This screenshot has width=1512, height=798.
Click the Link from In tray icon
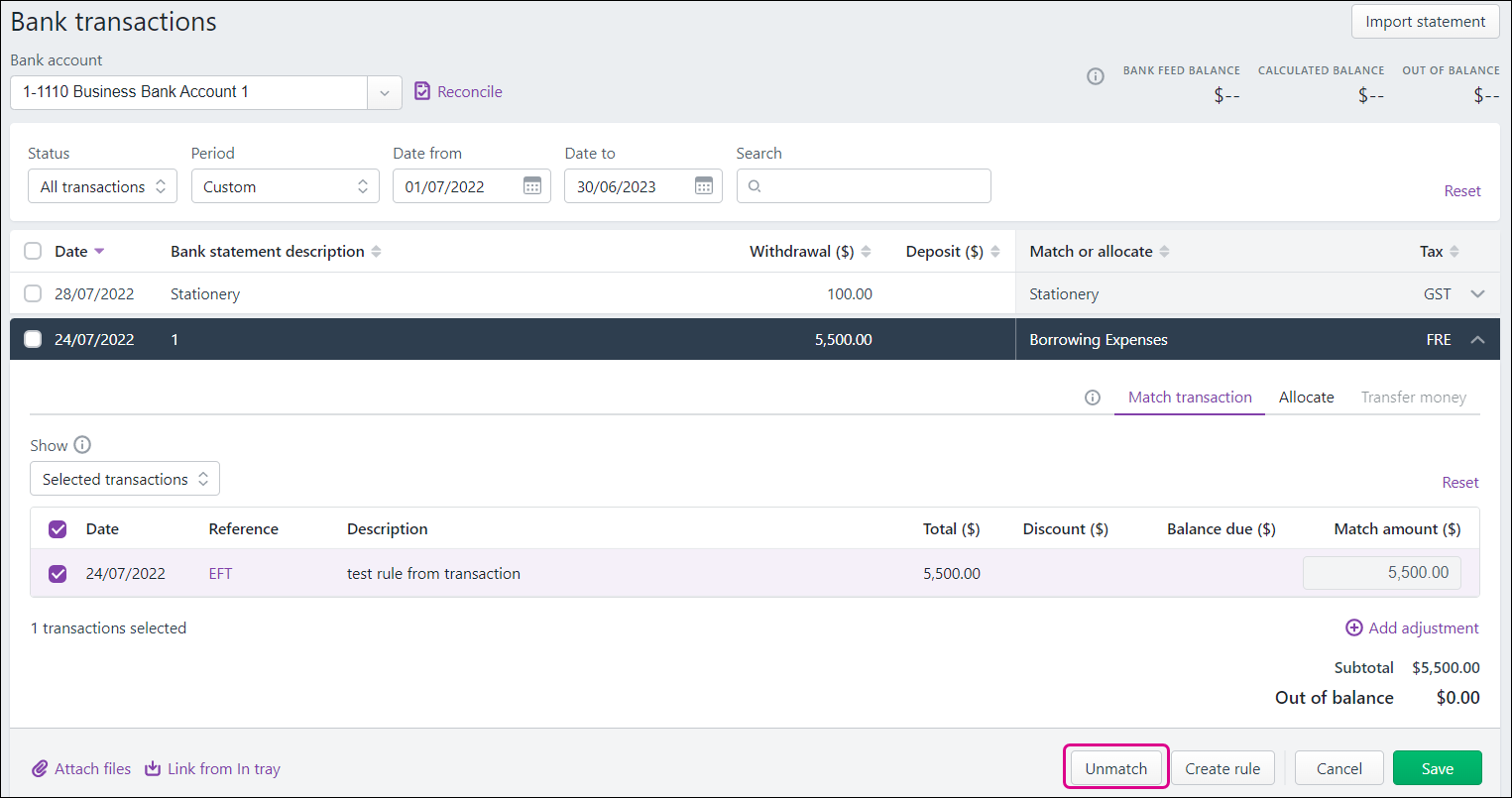[x=153, y=768]
